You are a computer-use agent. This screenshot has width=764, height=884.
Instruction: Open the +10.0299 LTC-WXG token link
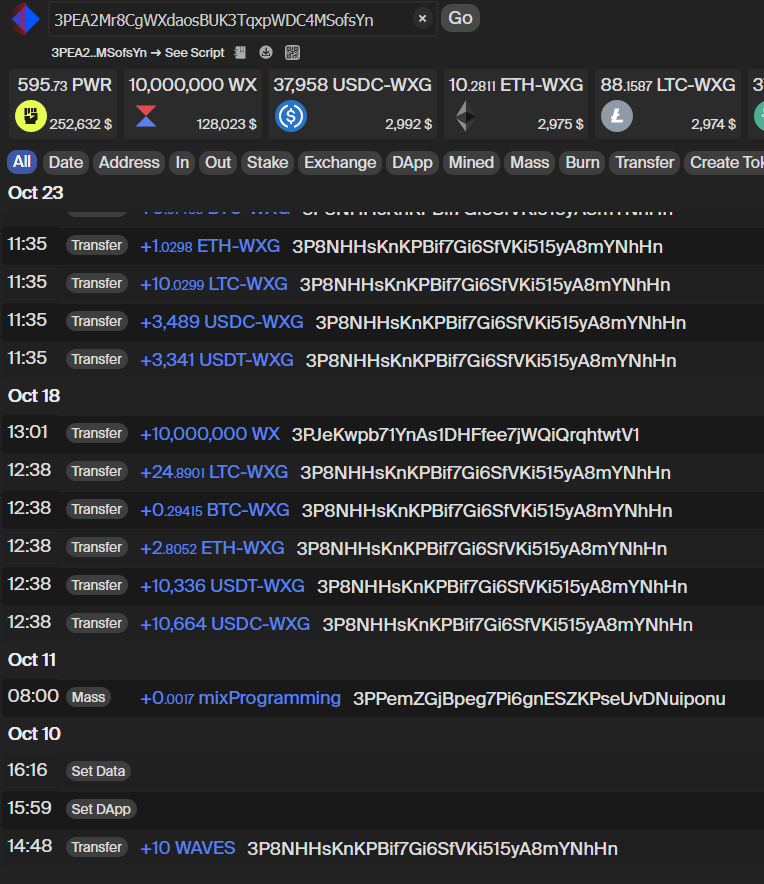214,284
